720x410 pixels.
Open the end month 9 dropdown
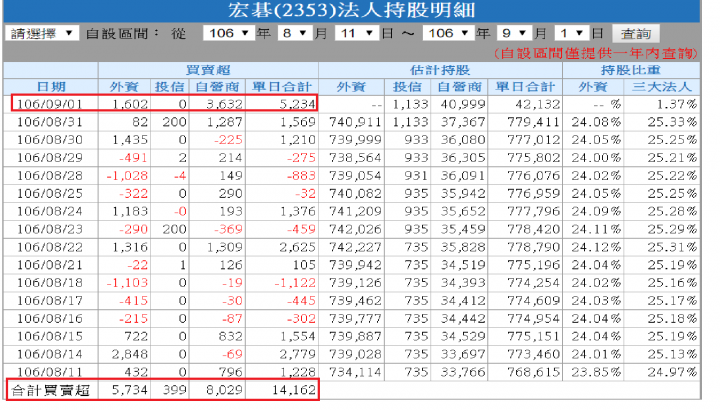[x=514, y=33]
